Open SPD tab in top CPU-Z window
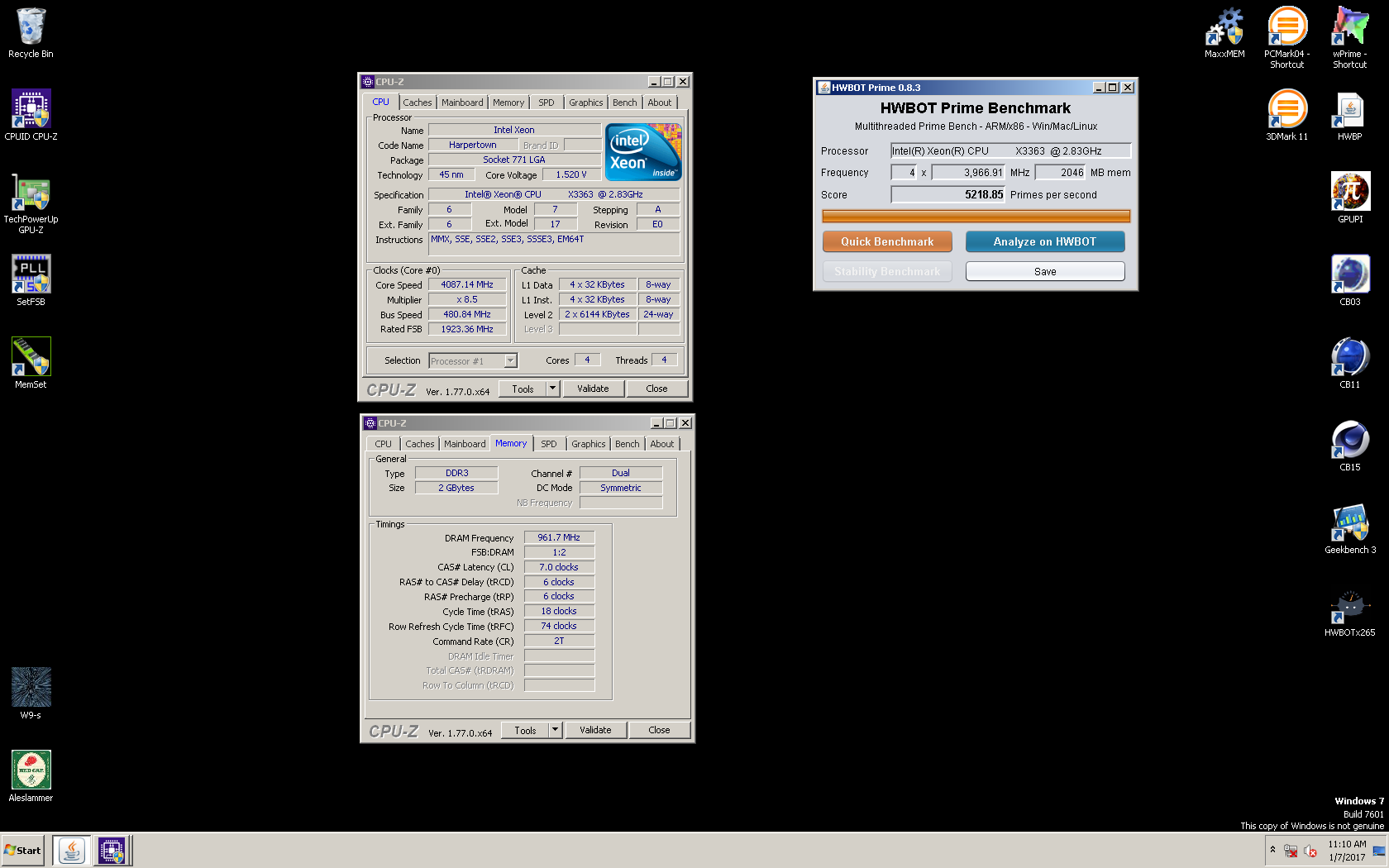The height and width of the screenshot is (868, 1389). click(x=547, y=103)
